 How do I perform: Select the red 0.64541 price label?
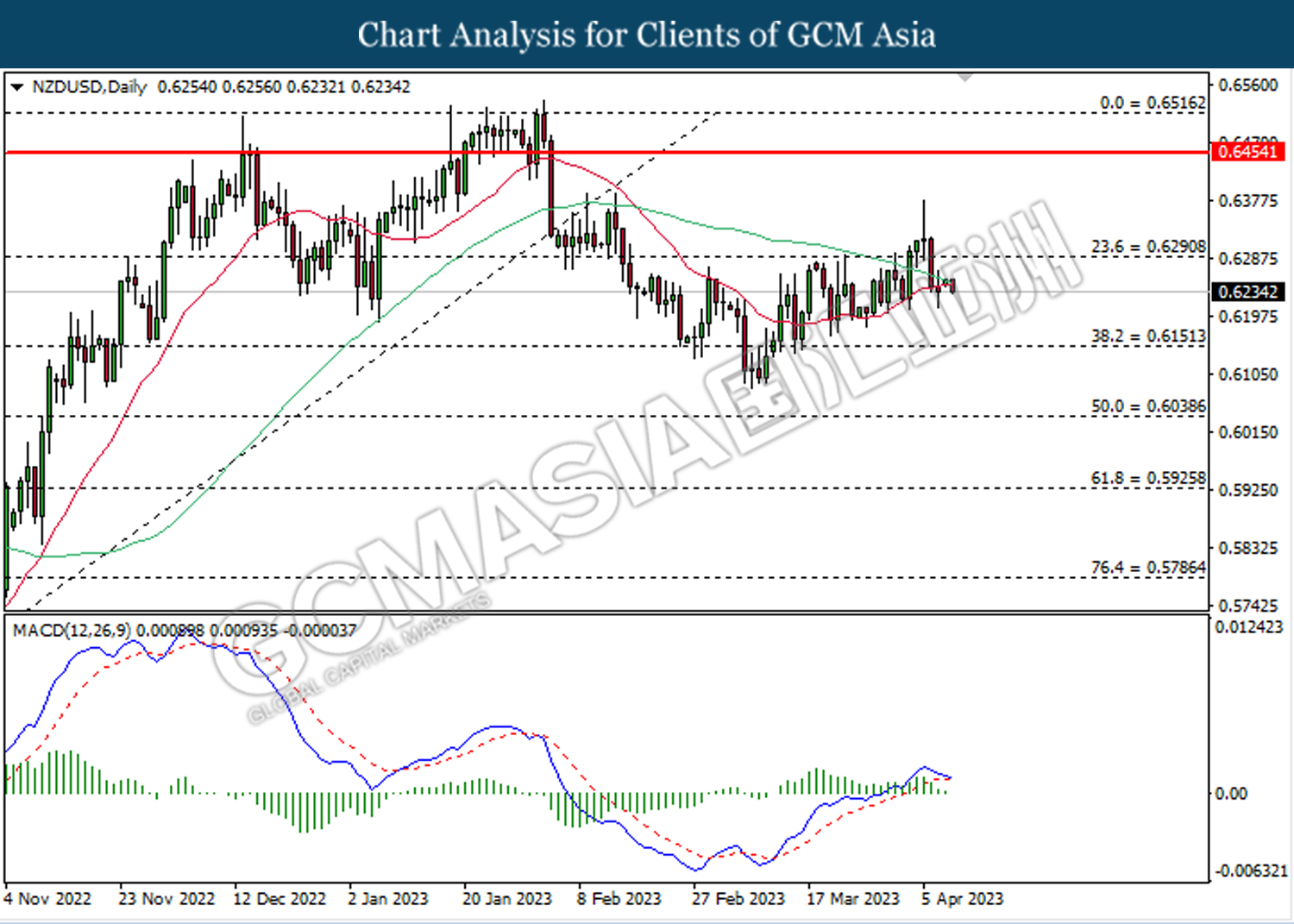[1248, 152]
